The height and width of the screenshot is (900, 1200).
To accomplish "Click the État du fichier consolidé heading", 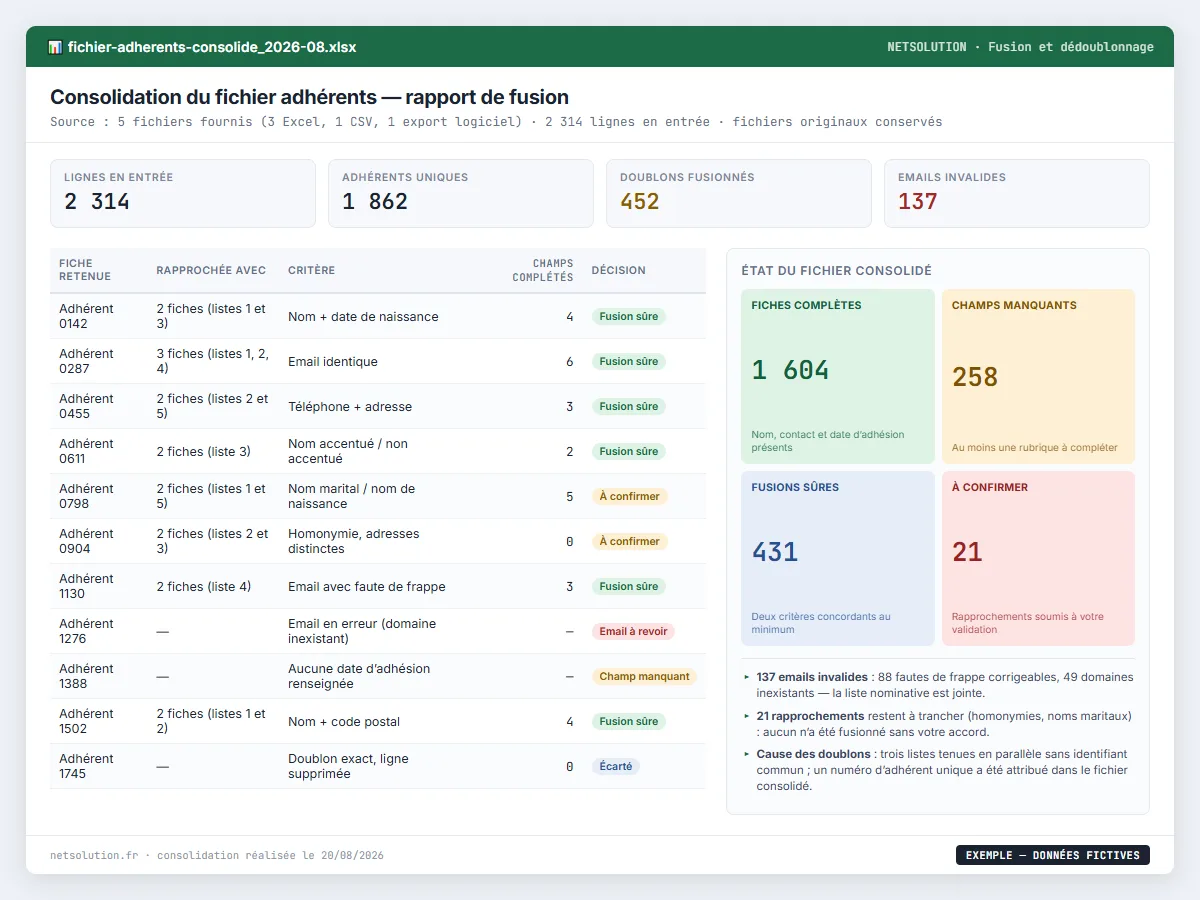I will point(836,270).
